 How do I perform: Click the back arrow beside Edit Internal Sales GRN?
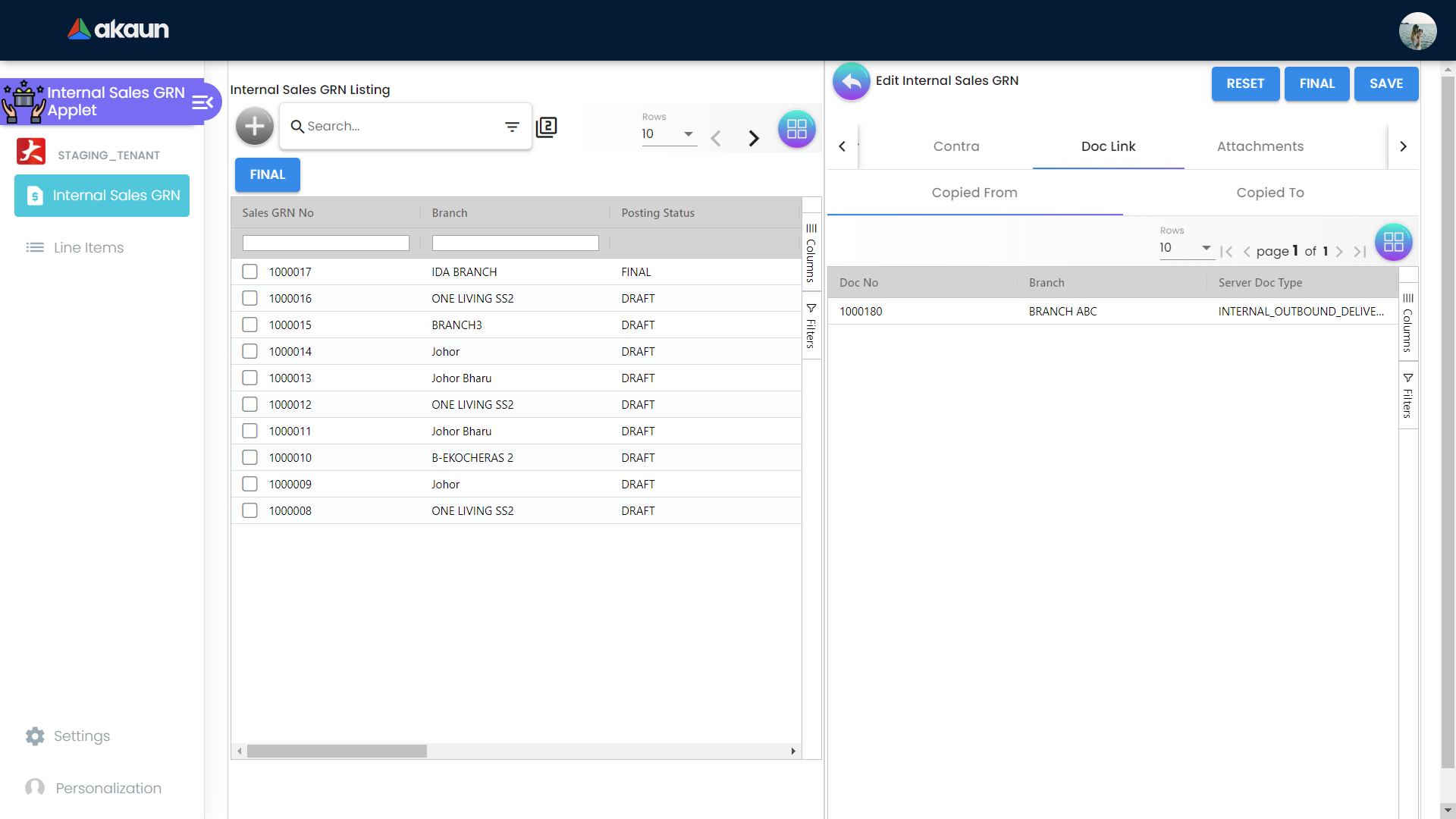coord(851,81)
